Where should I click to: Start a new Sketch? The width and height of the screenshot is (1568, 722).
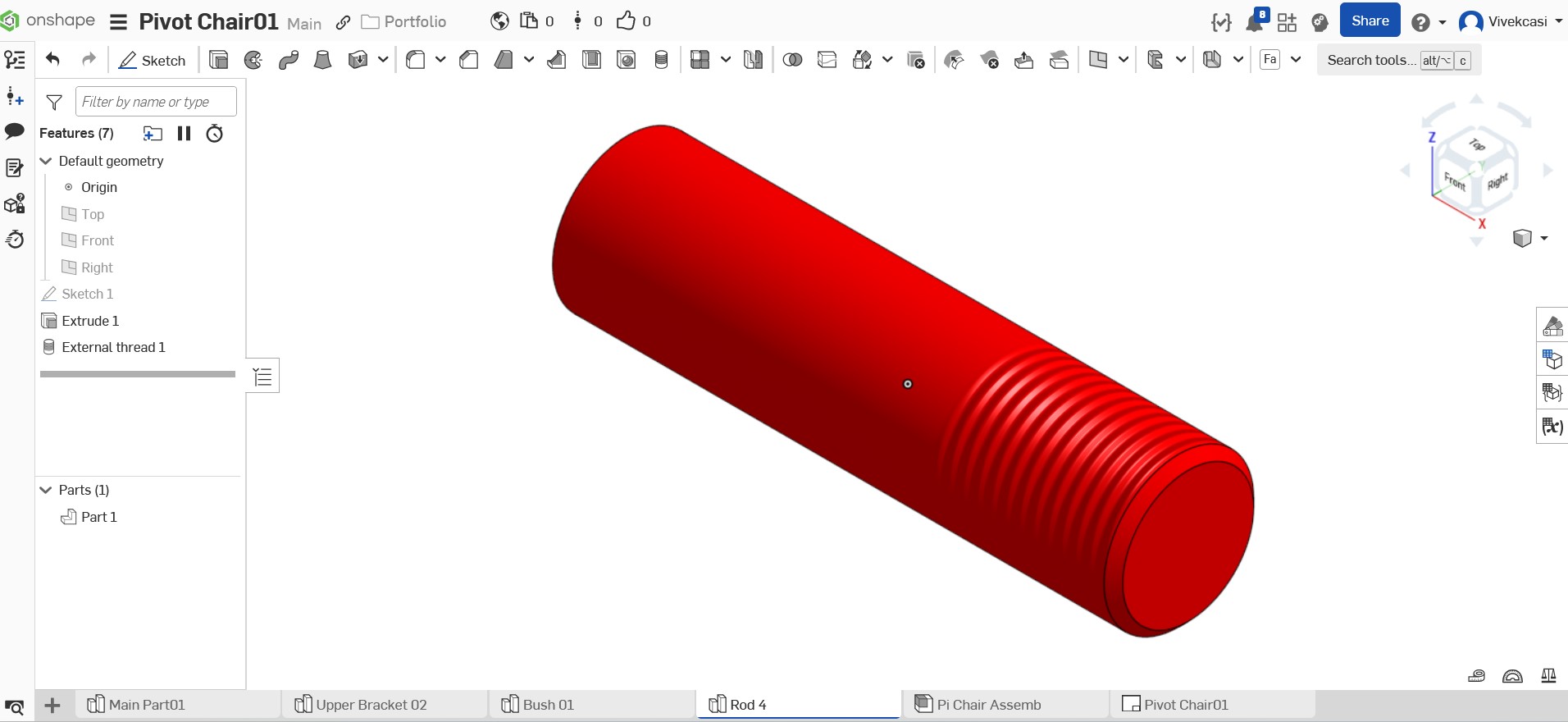(x=153, y=60)
